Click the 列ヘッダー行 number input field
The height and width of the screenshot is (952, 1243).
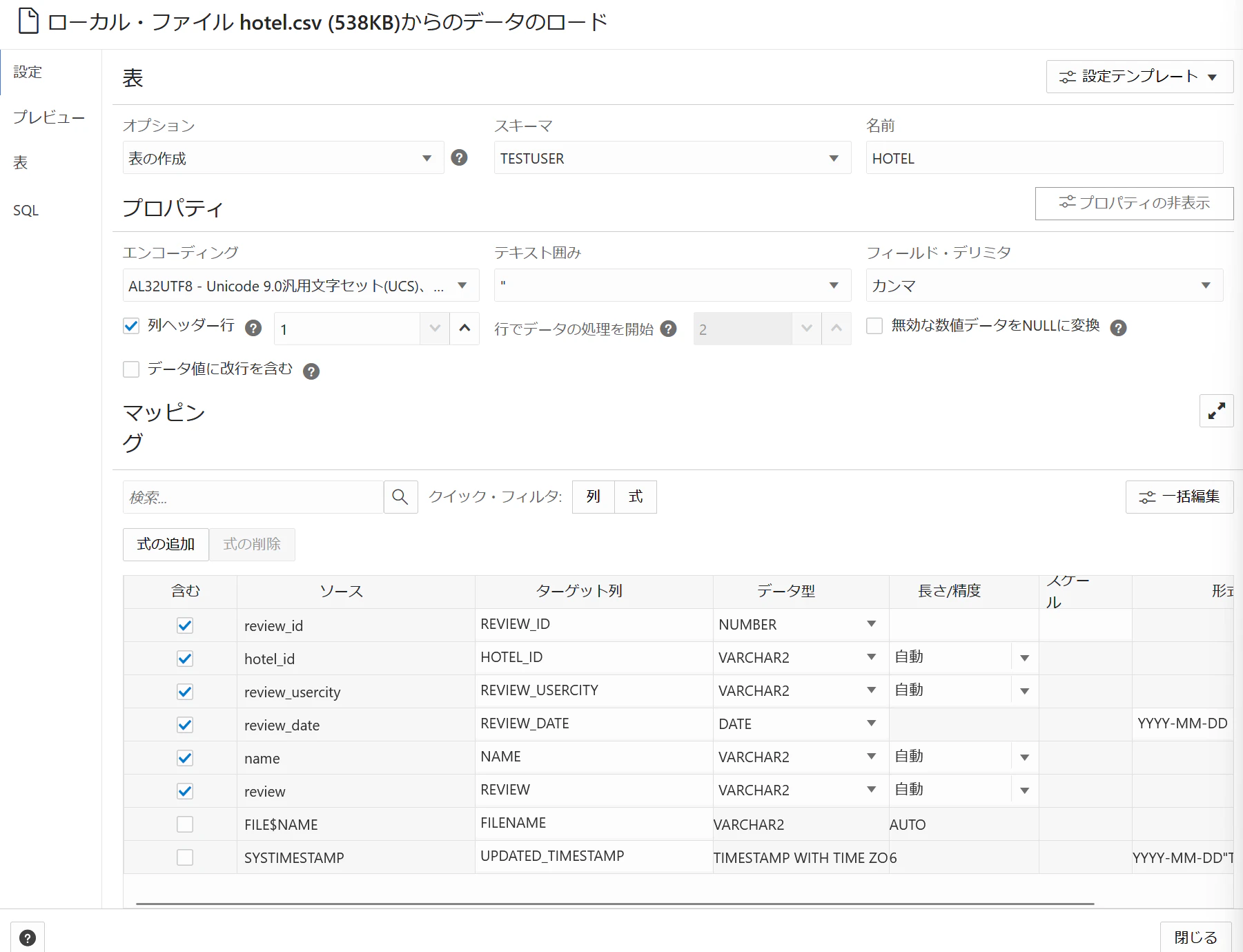pyautogui.click(x=347, y=329)
